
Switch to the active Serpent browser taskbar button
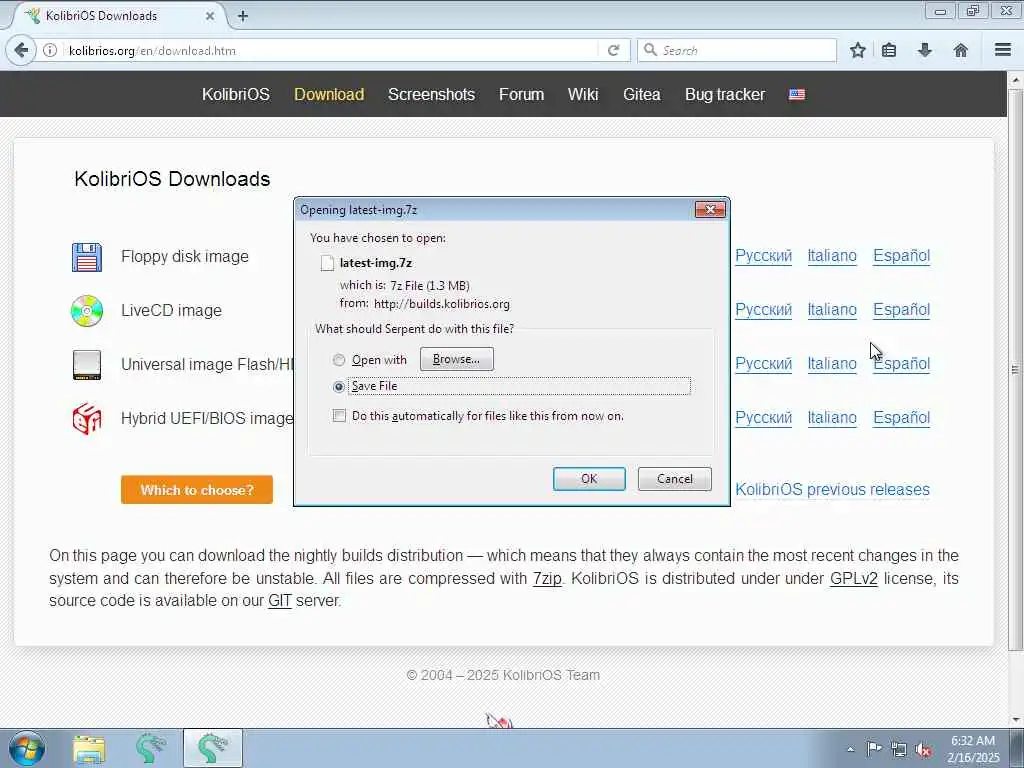[213, 748]
